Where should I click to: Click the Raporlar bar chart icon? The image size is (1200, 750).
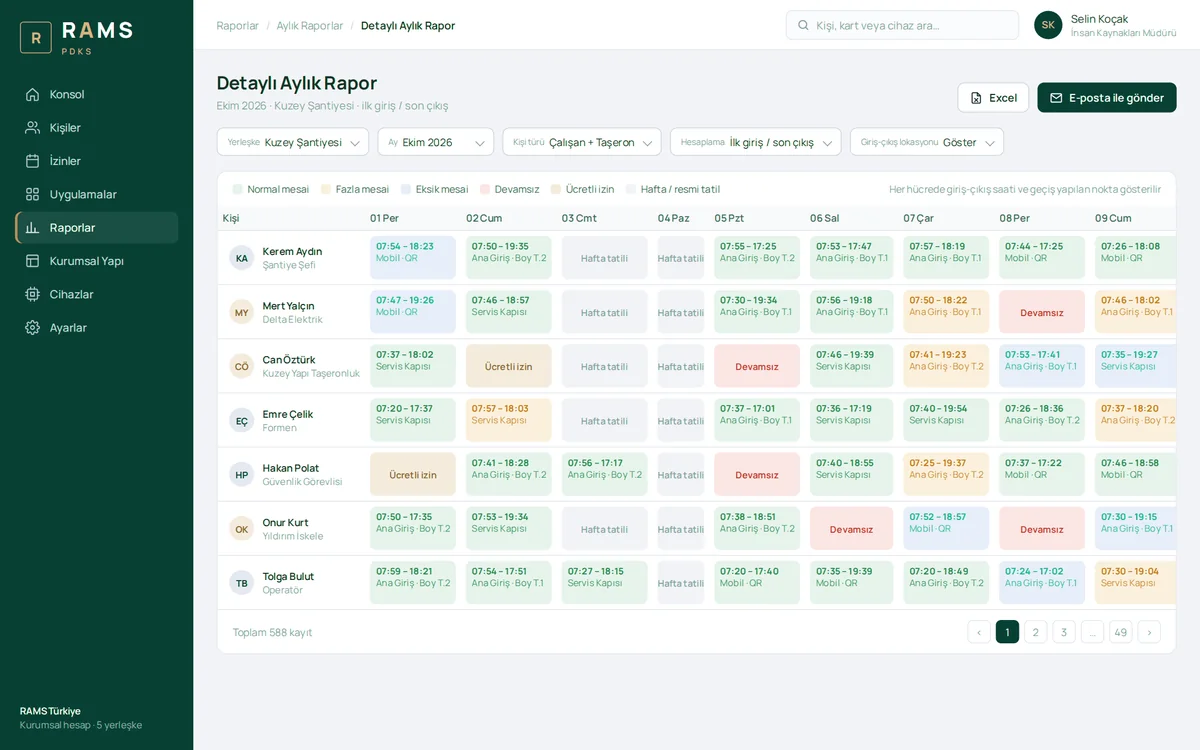coord(33,227)
